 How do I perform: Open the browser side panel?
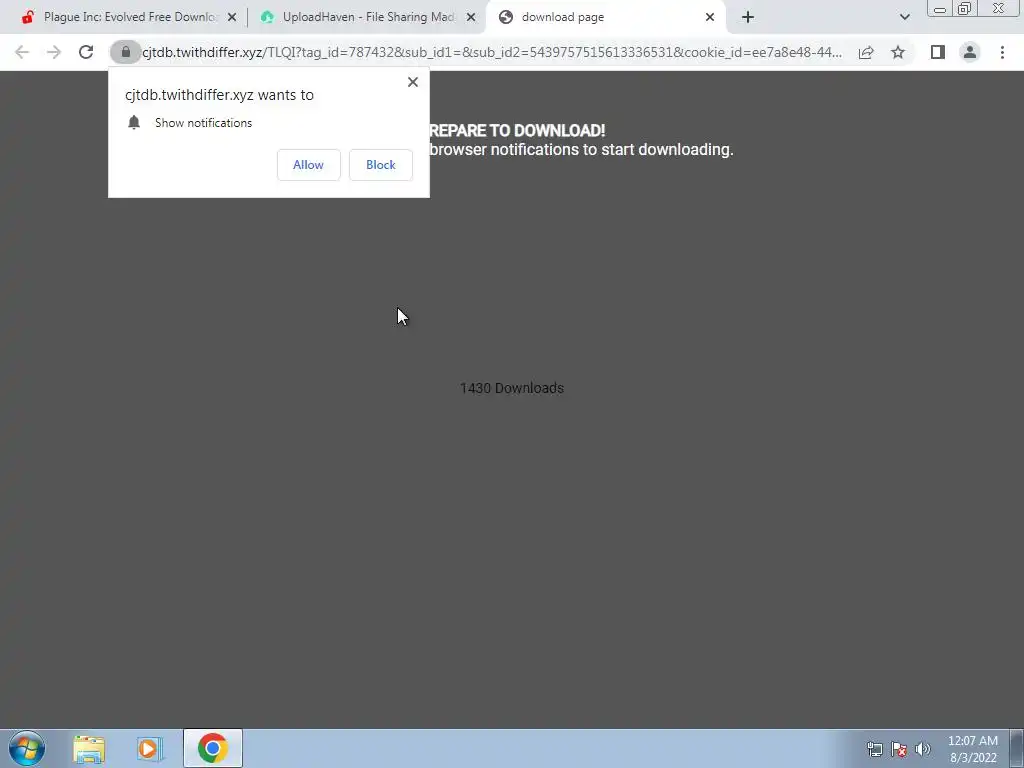[938, 52]
